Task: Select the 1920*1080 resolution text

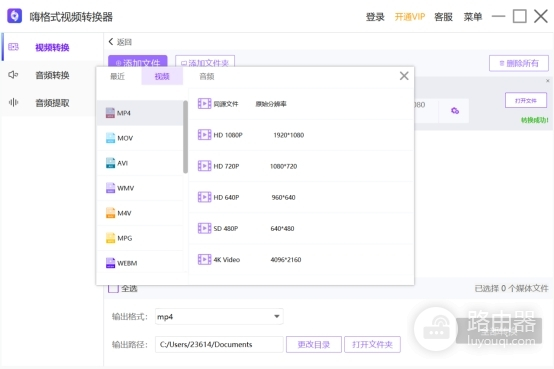Action: 288,135
